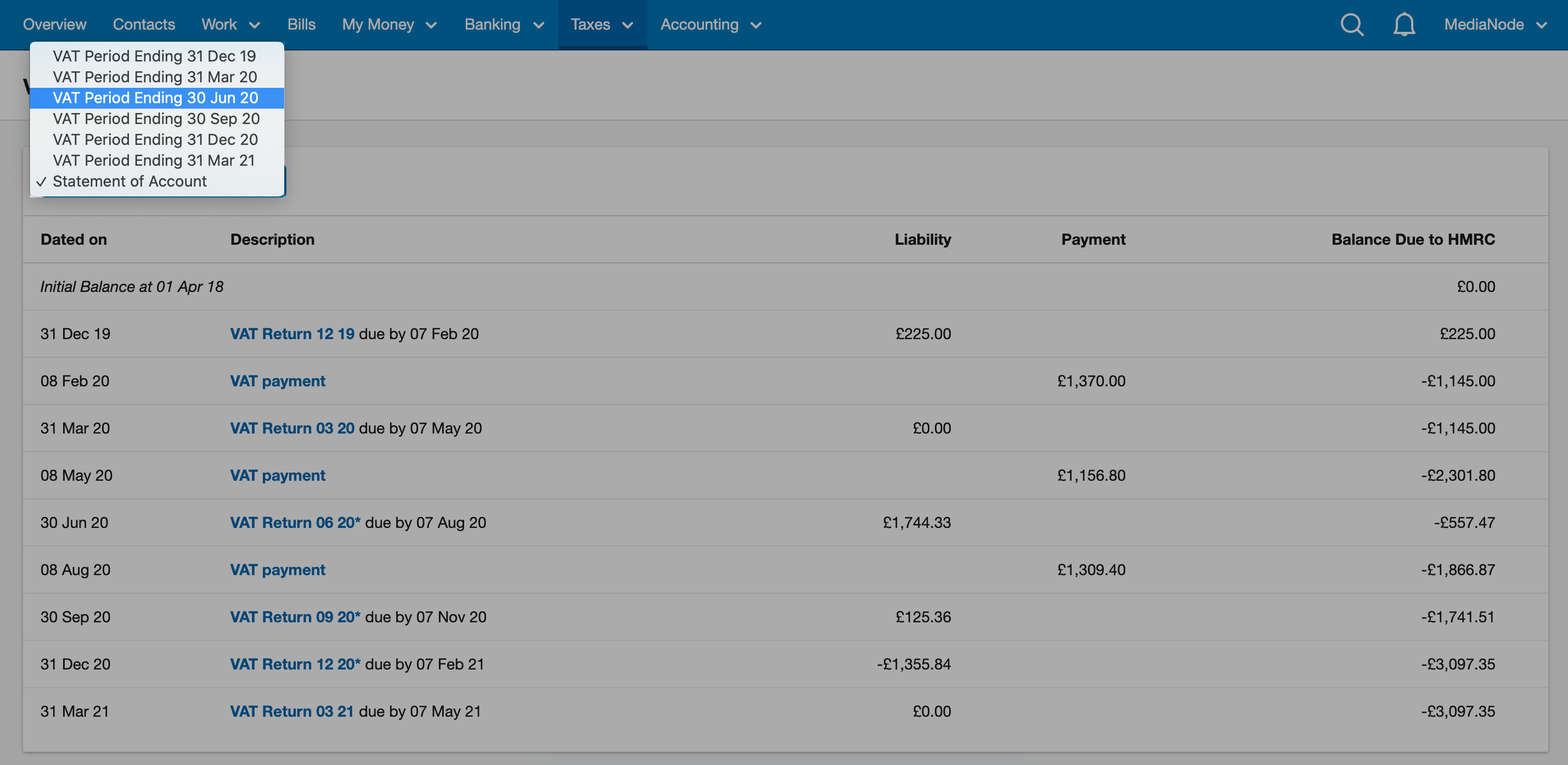
Task: Click the £1,309.40 payment amount
Action: click(x=1091, y=570)
